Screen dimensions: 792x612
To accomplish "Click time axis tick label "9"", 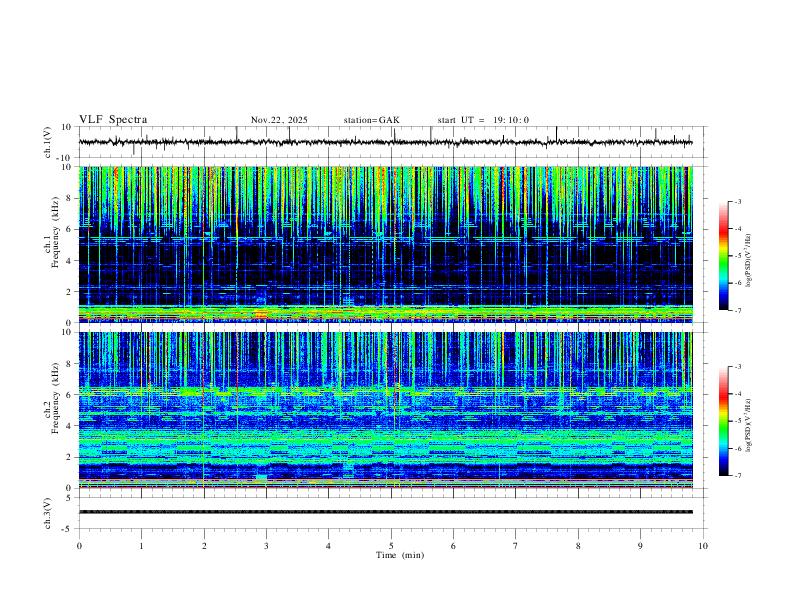I will coord(640,546).
